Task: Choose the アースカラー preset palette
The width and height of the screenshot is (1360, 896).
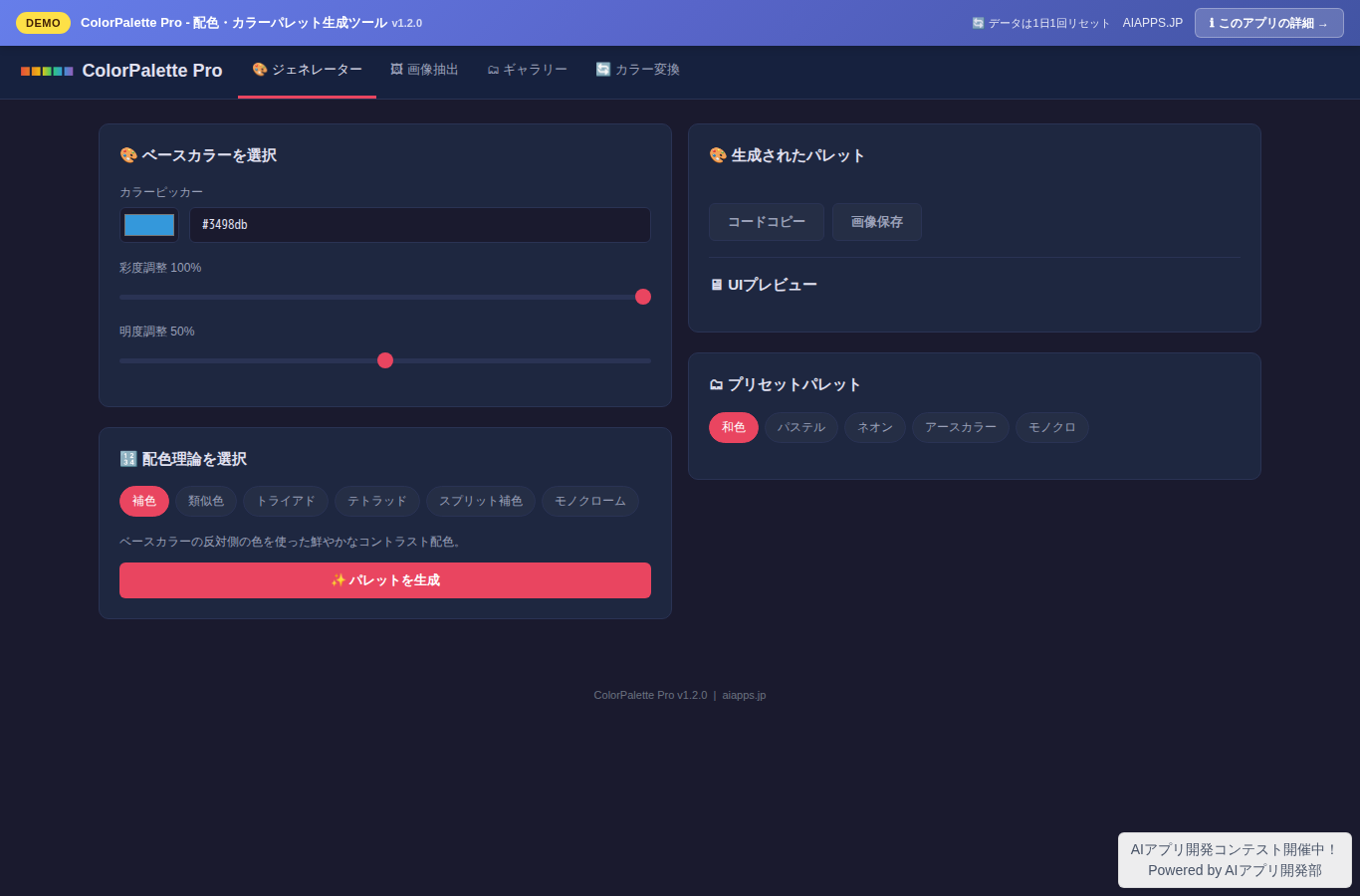Action: 961,427
